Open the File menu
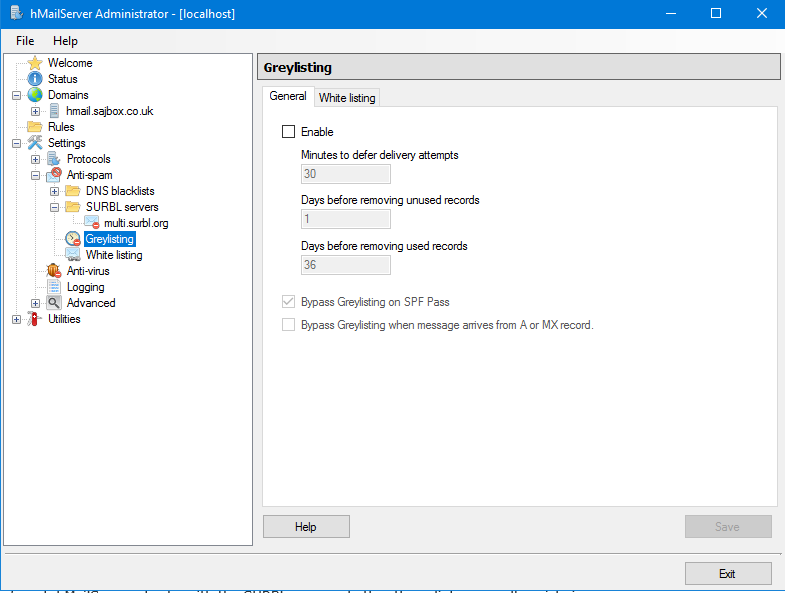This screenshot has height=593, width=785. 25,41
